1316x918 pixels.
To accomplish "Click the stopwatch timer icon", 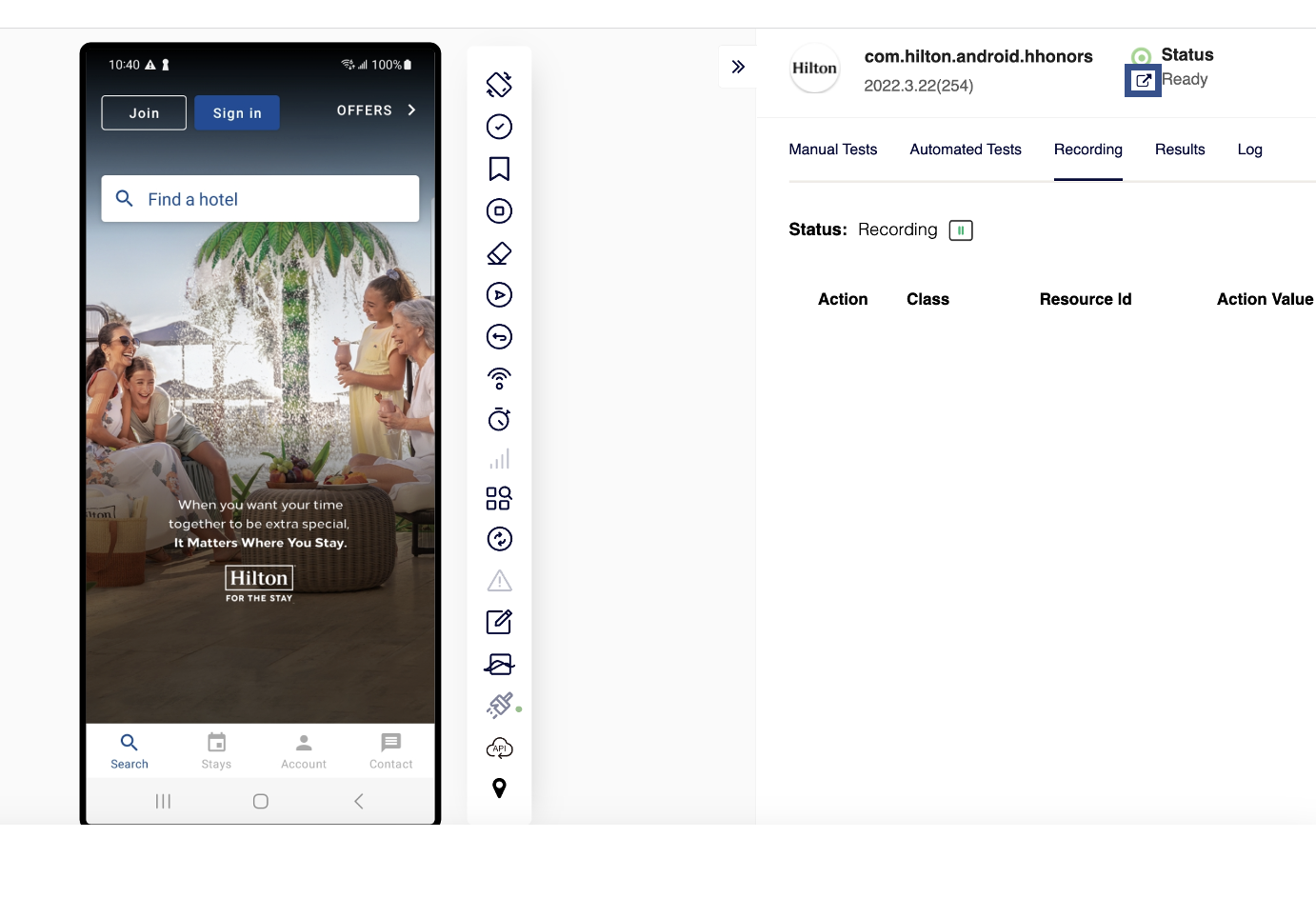I will tap(499, 419).
